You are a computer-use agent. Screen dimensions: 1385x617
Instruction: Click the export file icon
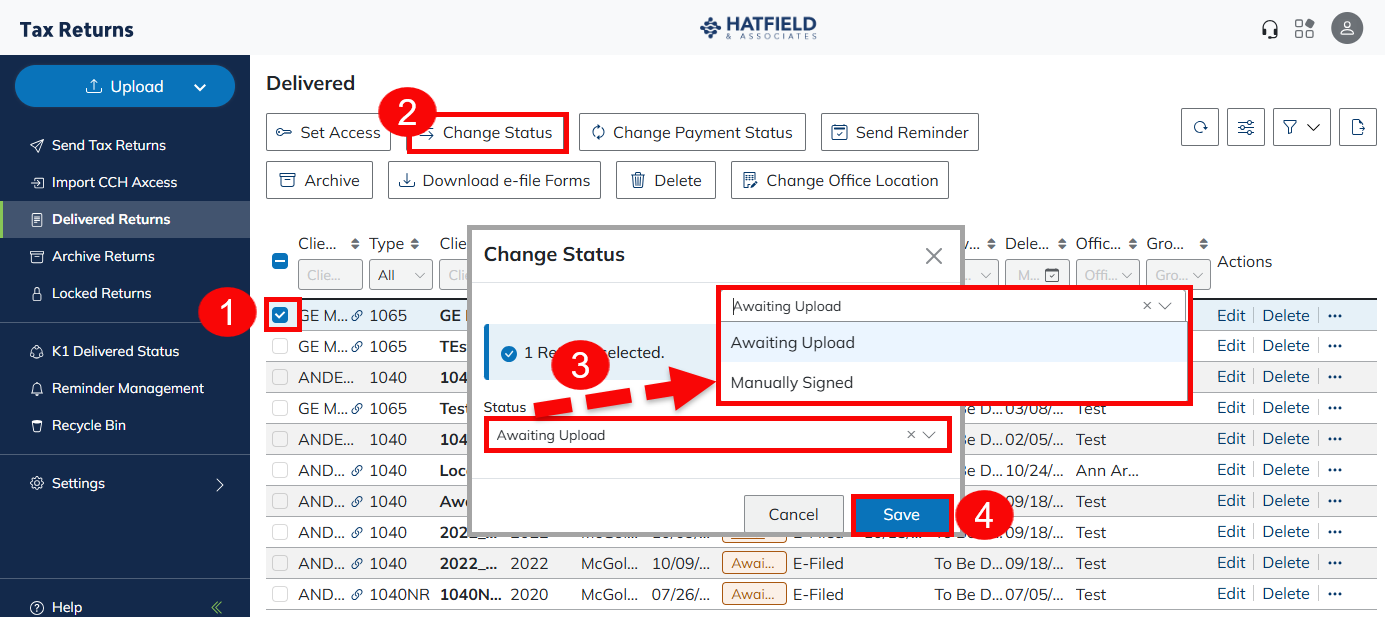1357,128
